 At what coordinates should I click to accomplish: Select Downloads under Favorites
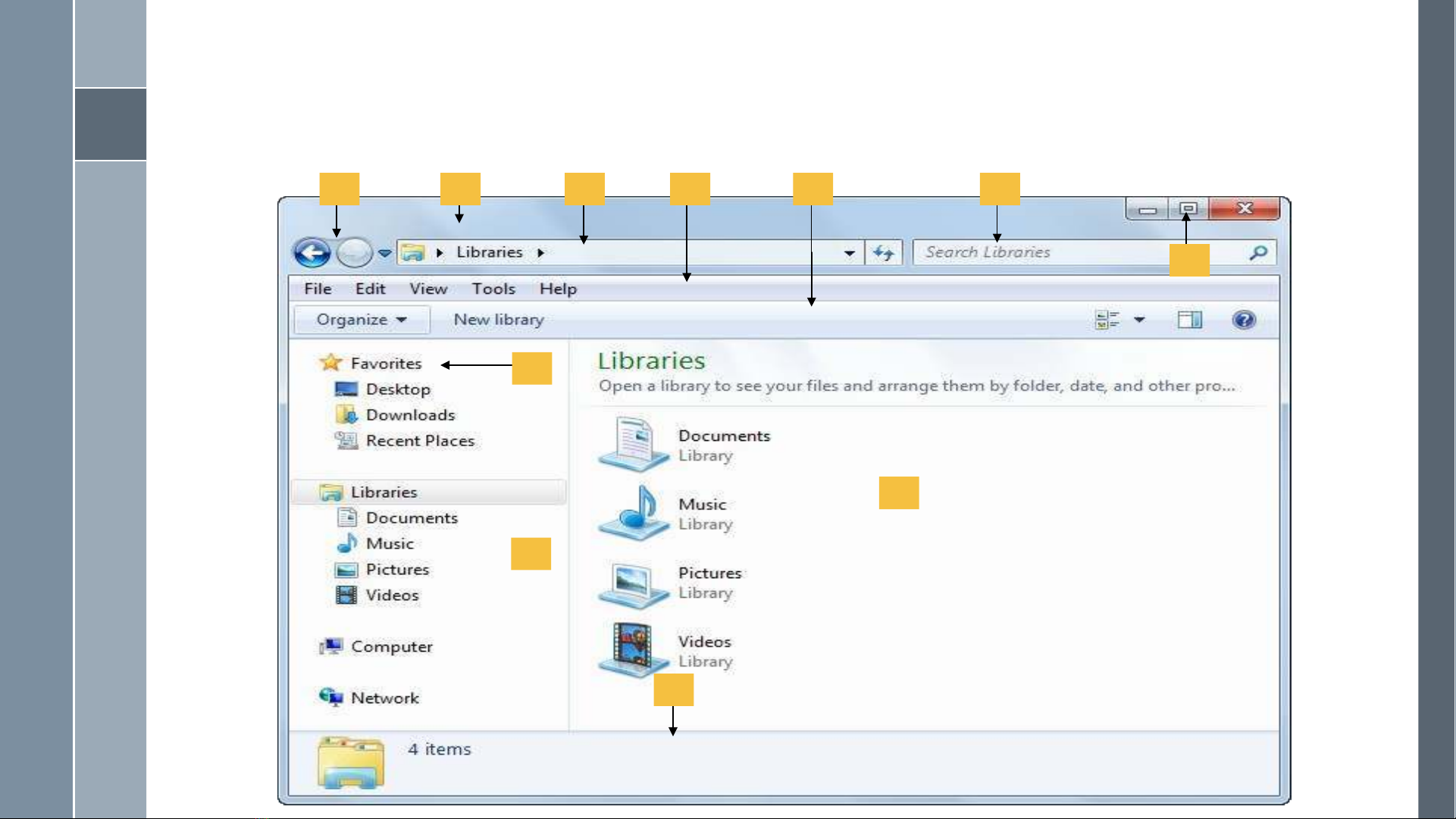tap(410, 415)
